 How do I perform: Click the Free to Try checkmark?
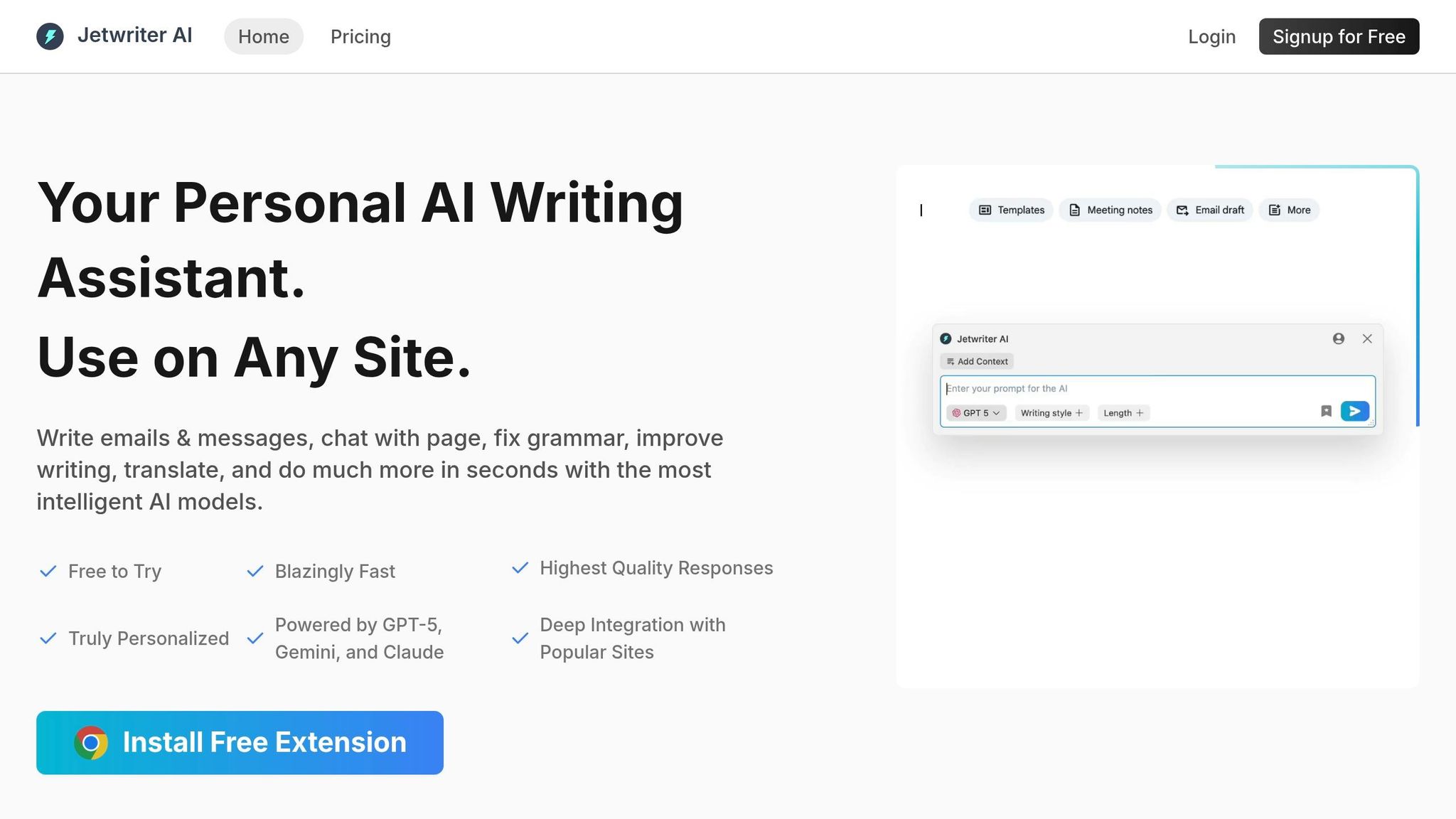[x=48, y=570]
